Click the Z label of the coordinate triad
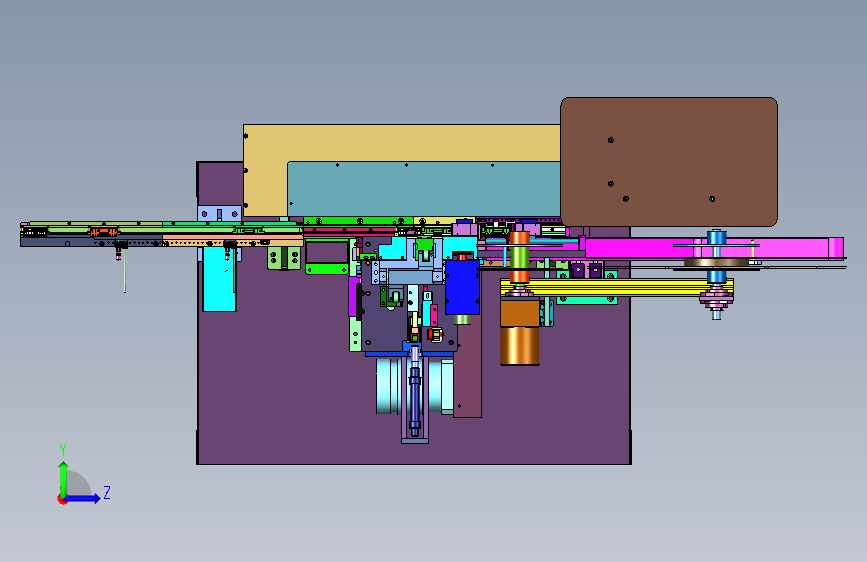This screenshot has height=562, width=867. point(107,492)
